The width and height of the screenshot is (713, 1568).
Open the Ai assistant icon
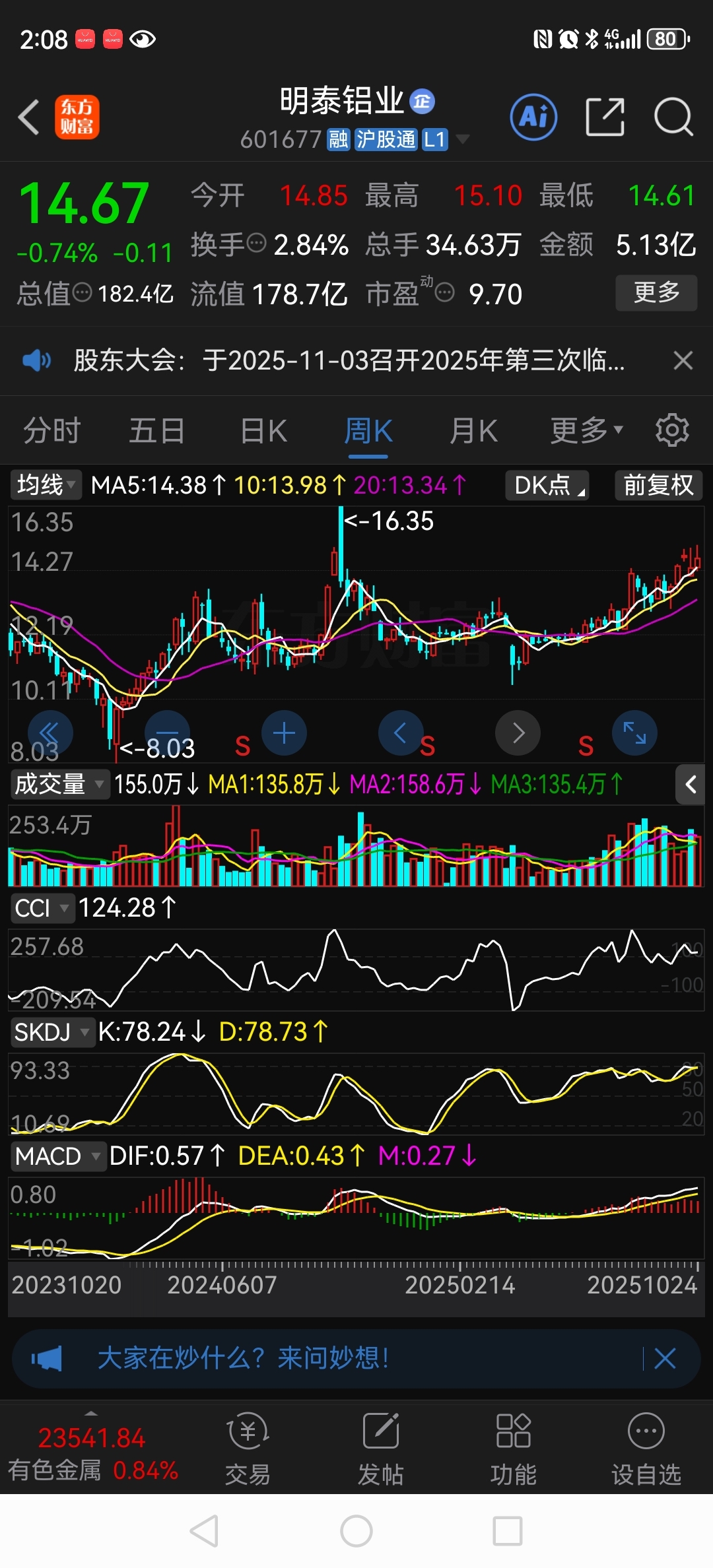click(x=533, y=117)
